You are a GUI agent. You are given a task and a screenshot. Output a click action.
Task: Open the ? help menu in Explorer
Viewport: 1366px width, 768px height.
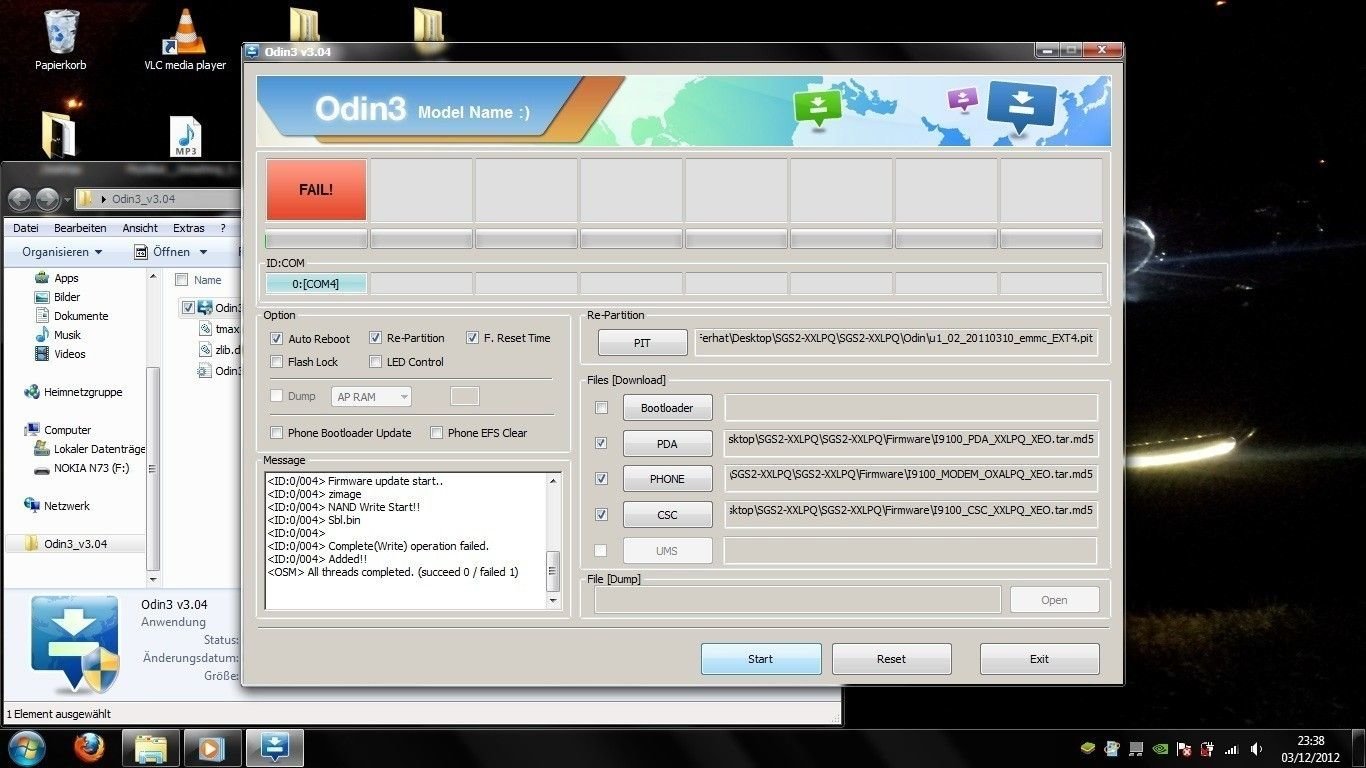pyautogui.click(x=223, y=228)
